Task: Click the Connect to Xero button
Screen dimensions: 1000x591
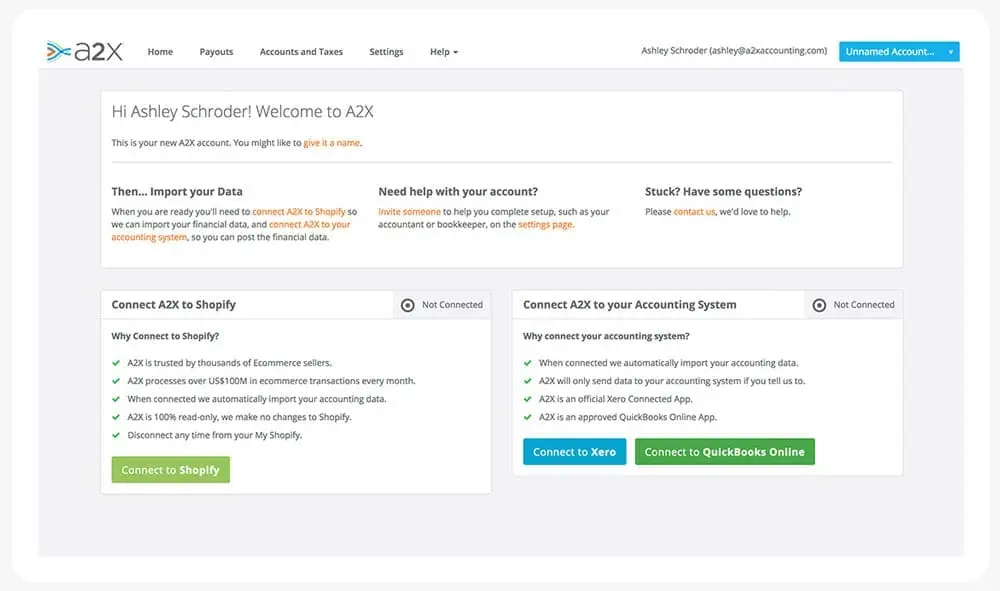Action: point(574,452)
